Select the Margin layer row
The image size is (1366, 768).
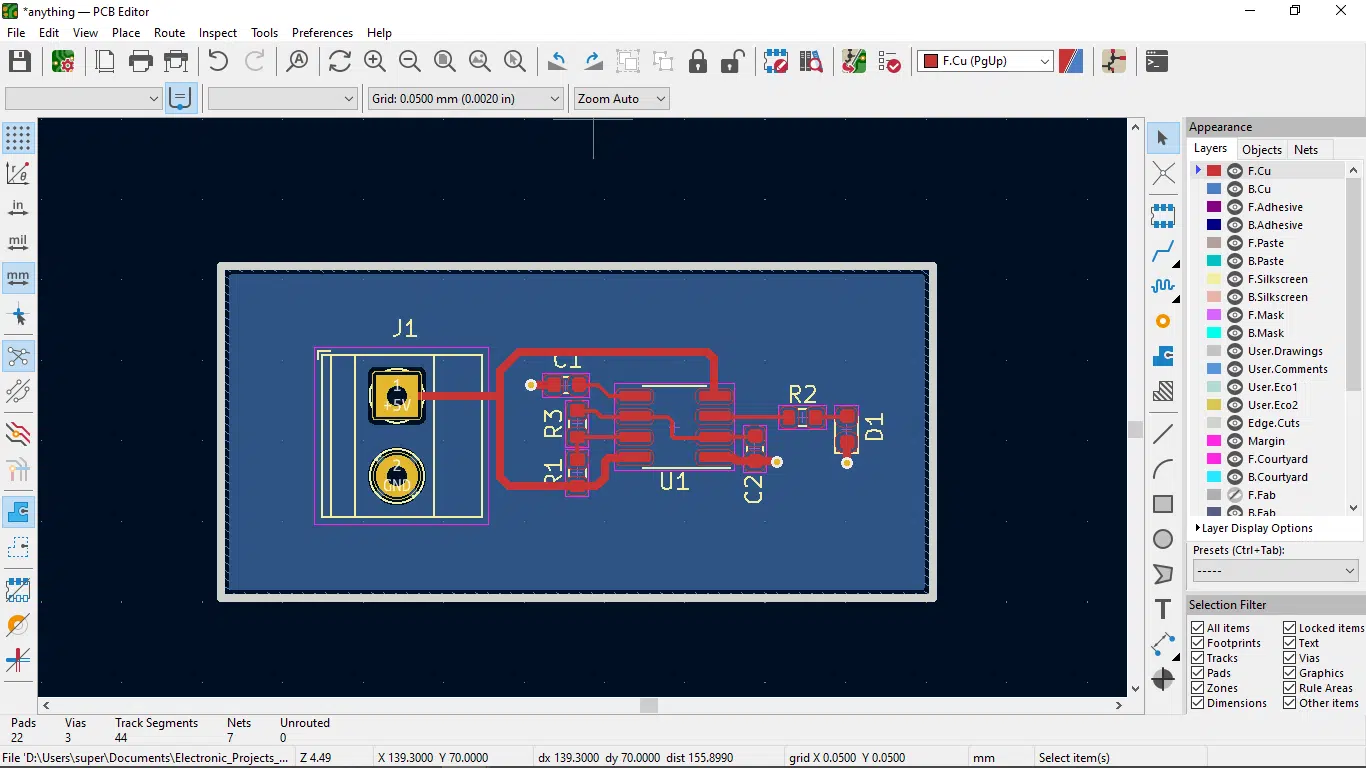1268,441
